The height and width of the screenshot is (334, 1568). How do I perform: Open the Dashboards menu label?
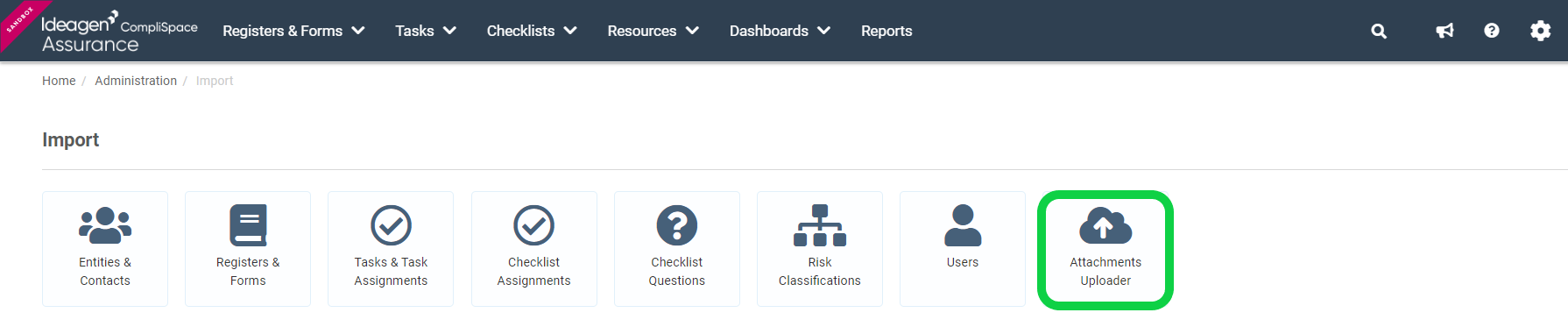tap(769, 31)
